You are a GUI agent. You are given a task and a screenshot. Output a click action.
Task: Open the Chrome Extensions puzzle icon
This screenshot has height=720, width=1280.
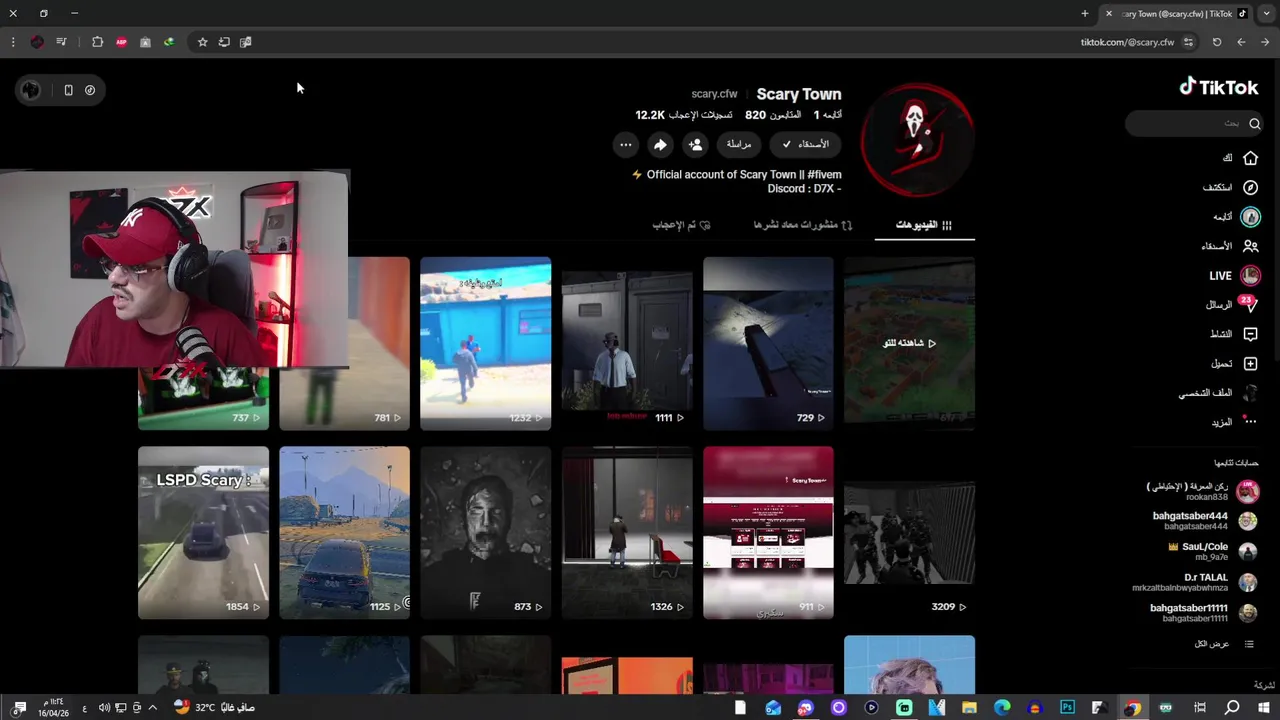tap(97, 42)
